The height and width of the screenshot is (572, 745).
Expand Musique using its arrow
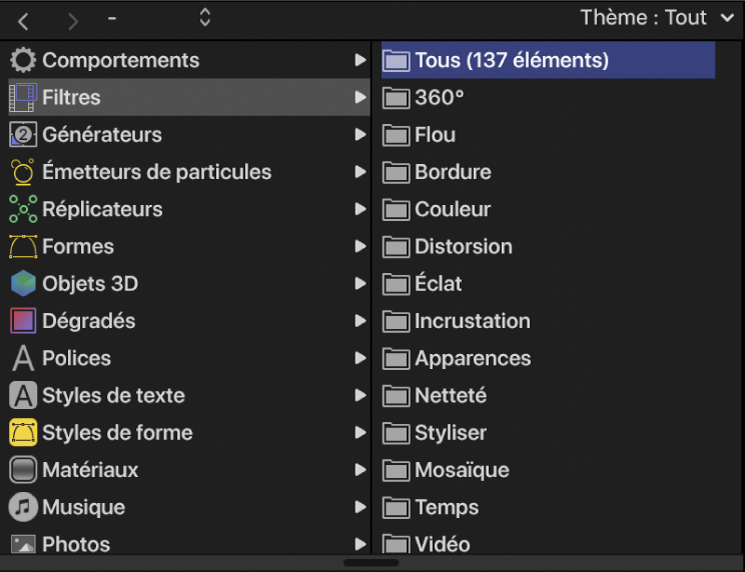click(361, 507)
